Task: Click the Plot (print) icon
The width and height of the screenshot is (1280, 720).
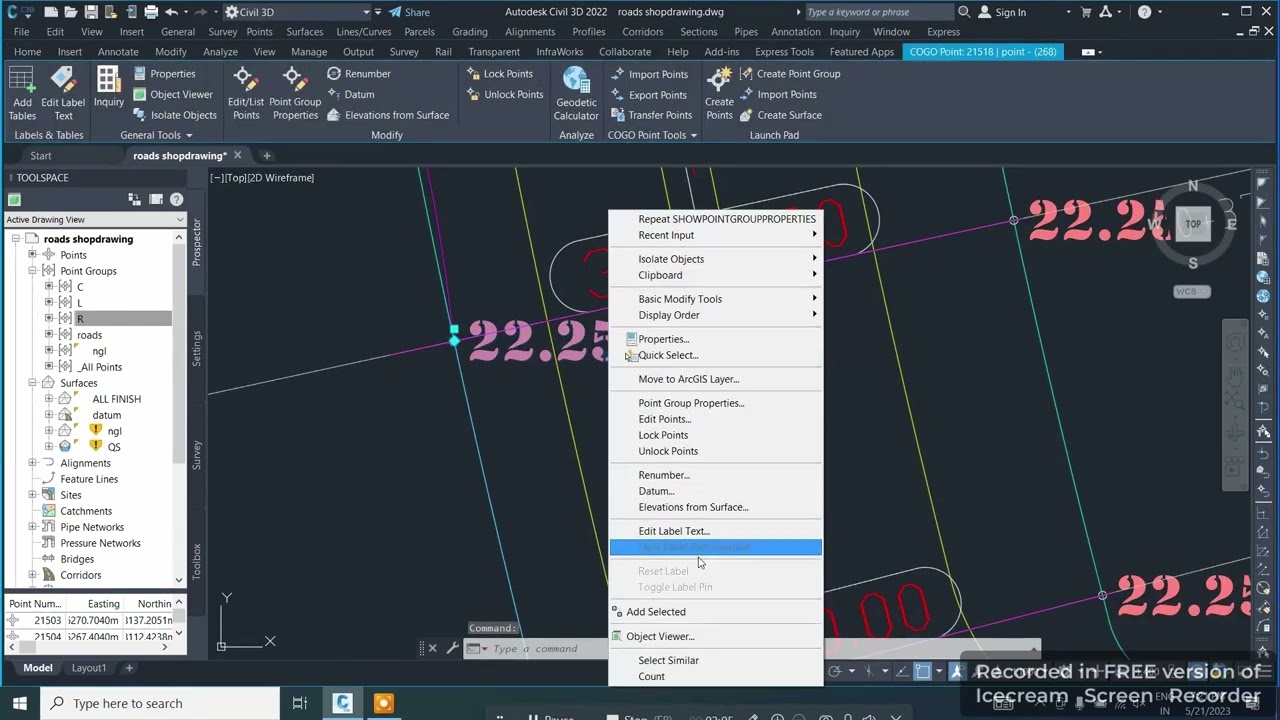Action: [x=151, y=12]
